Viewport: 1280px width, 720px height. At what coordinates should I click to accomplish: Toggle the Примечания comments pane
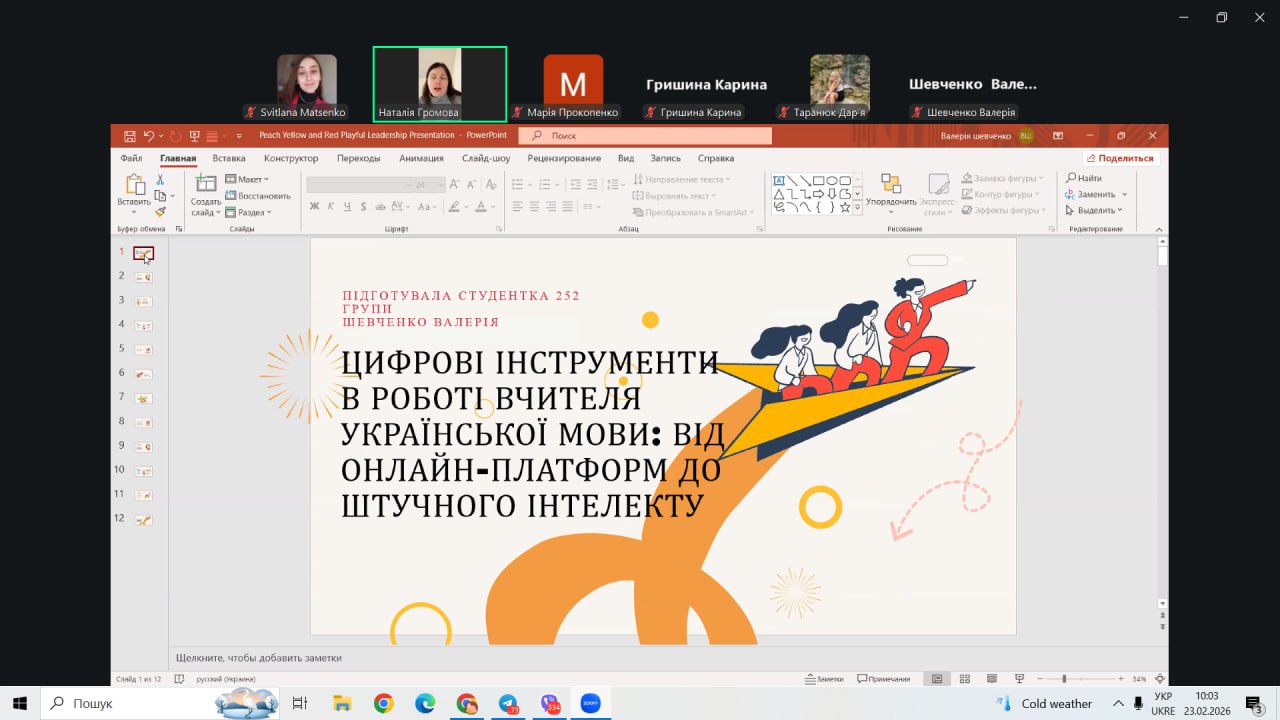(x=883, y=679)
